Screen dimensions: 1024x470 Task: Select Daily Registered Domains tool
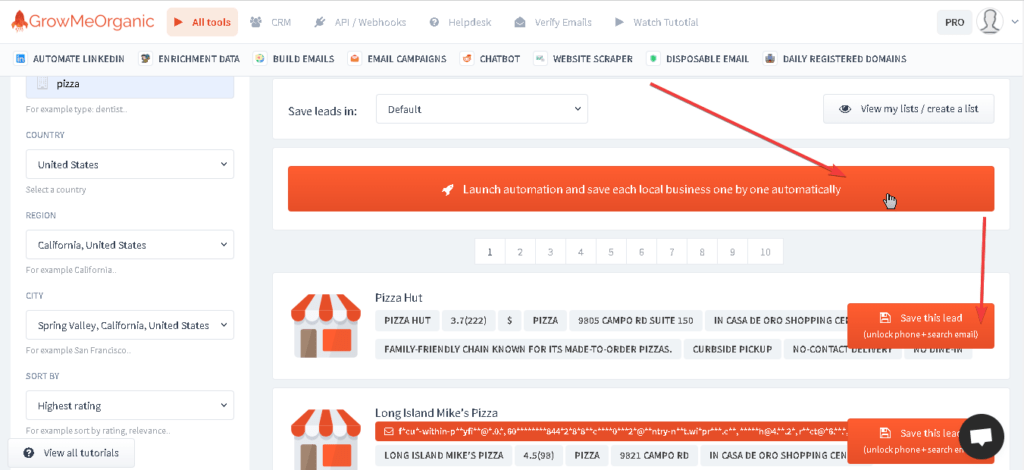(835, 59)
